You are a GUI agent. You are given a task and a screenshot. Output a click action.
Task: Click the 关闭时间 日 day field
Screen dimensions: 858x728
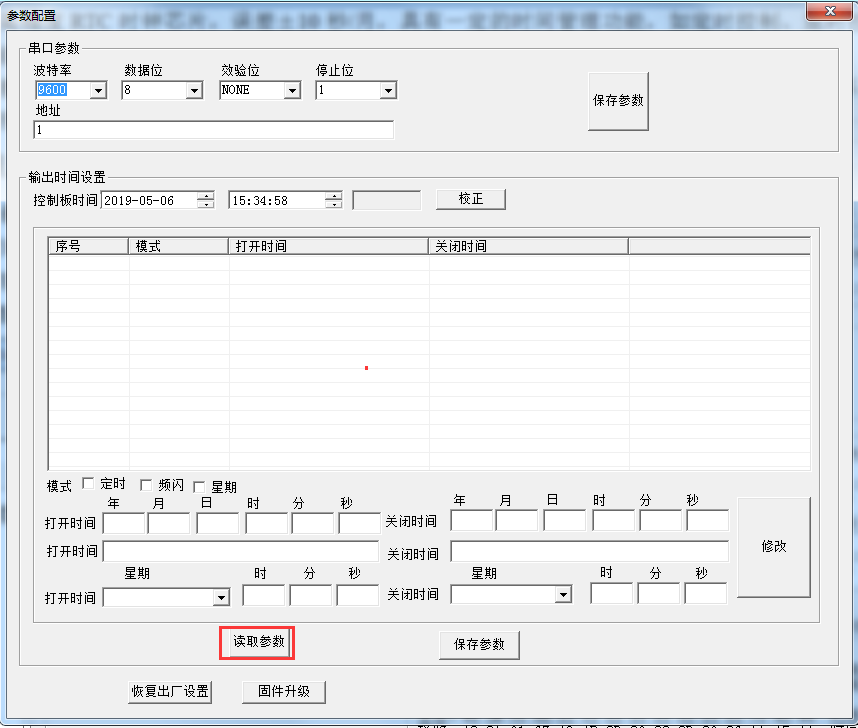point(565,521)
